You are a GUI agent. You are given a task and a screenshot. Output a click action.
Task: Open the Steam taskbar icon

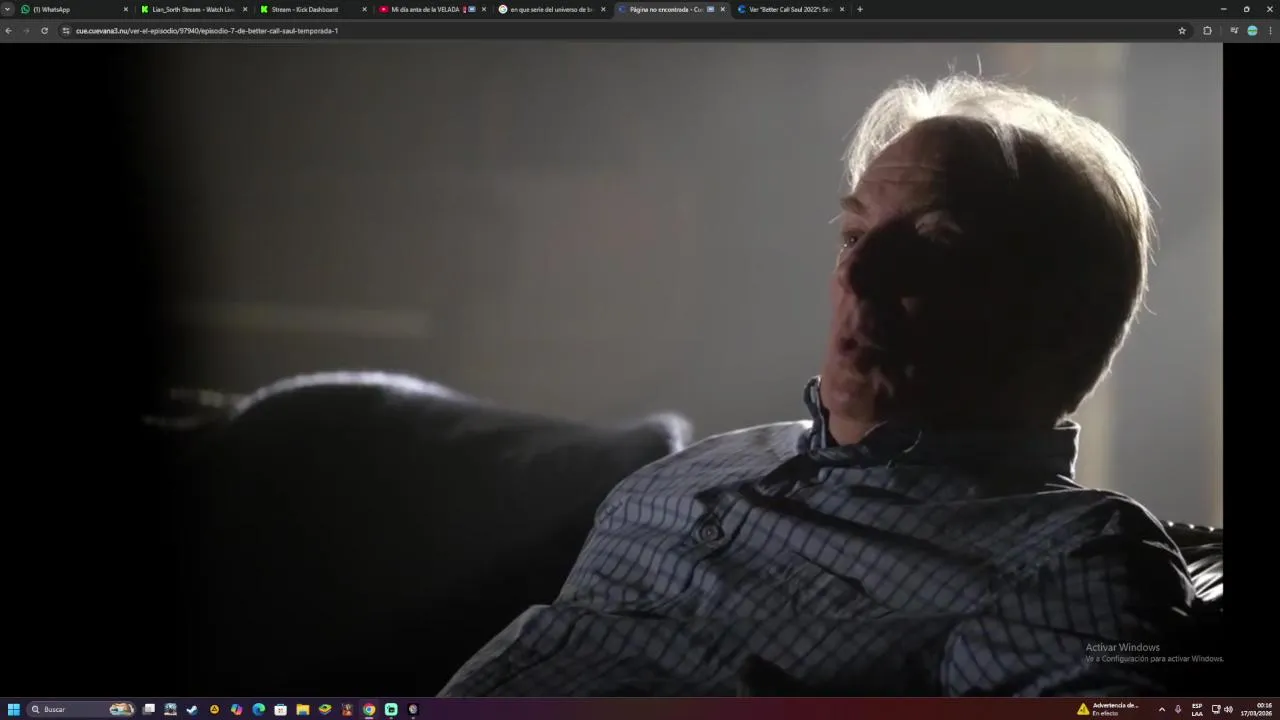[x=192, y=709]
